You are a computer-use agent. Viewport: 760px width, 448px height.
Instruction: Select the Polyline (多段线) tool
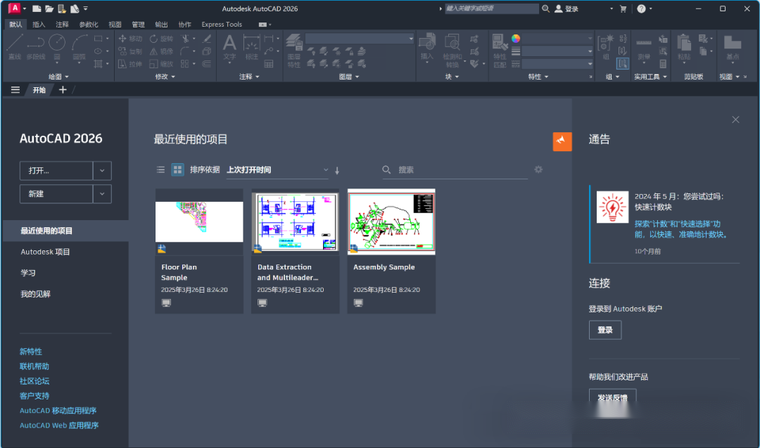point(36,48)
